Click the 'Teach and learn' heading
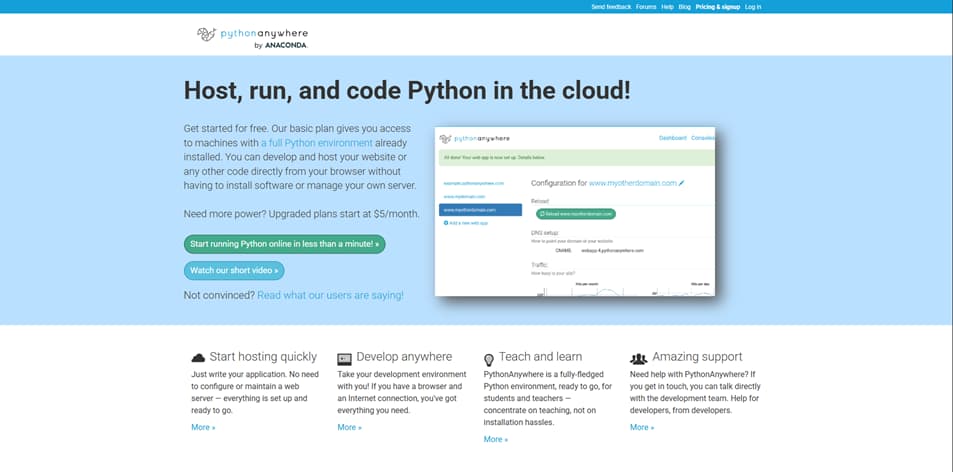 click(540, 357)
